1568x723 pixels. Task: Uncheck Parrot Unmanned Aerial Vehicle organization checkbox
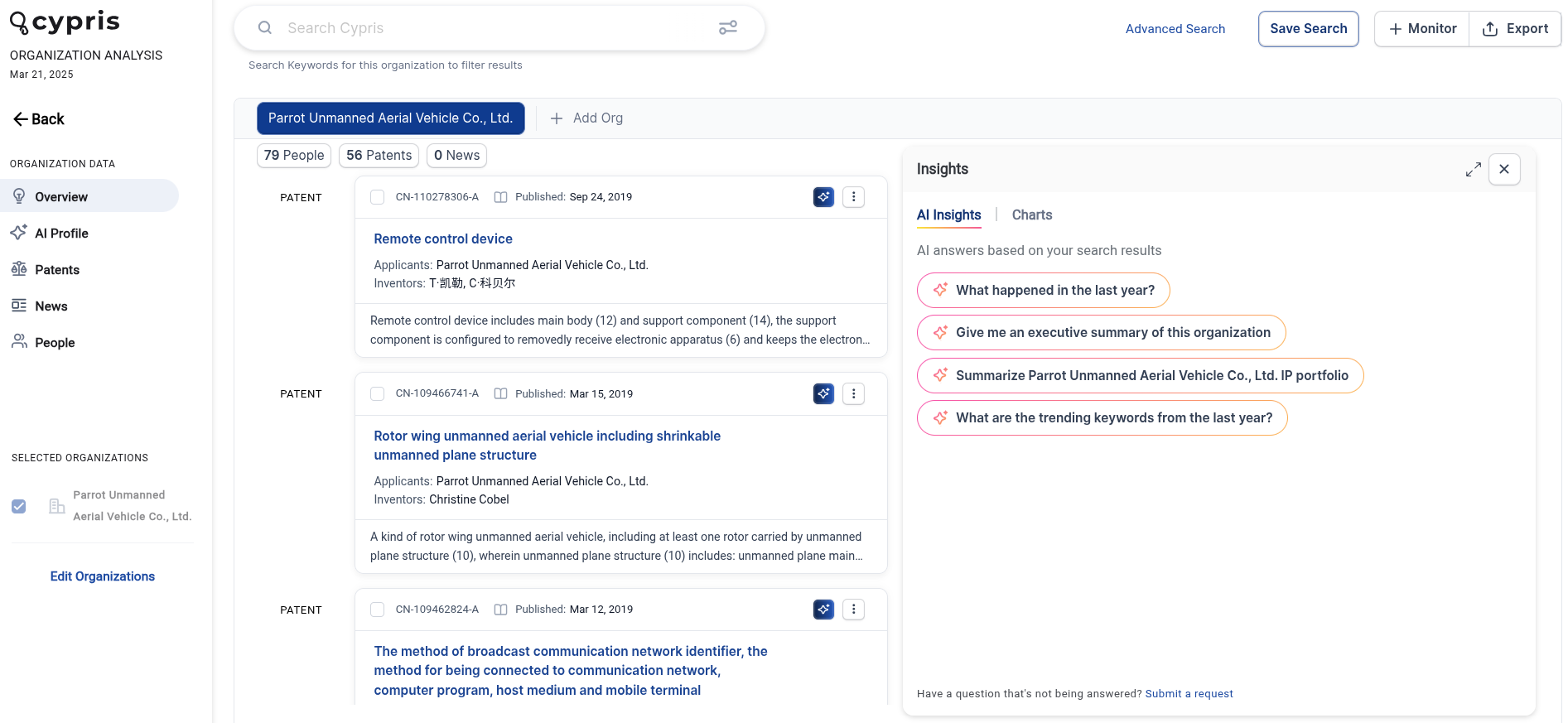(x=19, y=506)
